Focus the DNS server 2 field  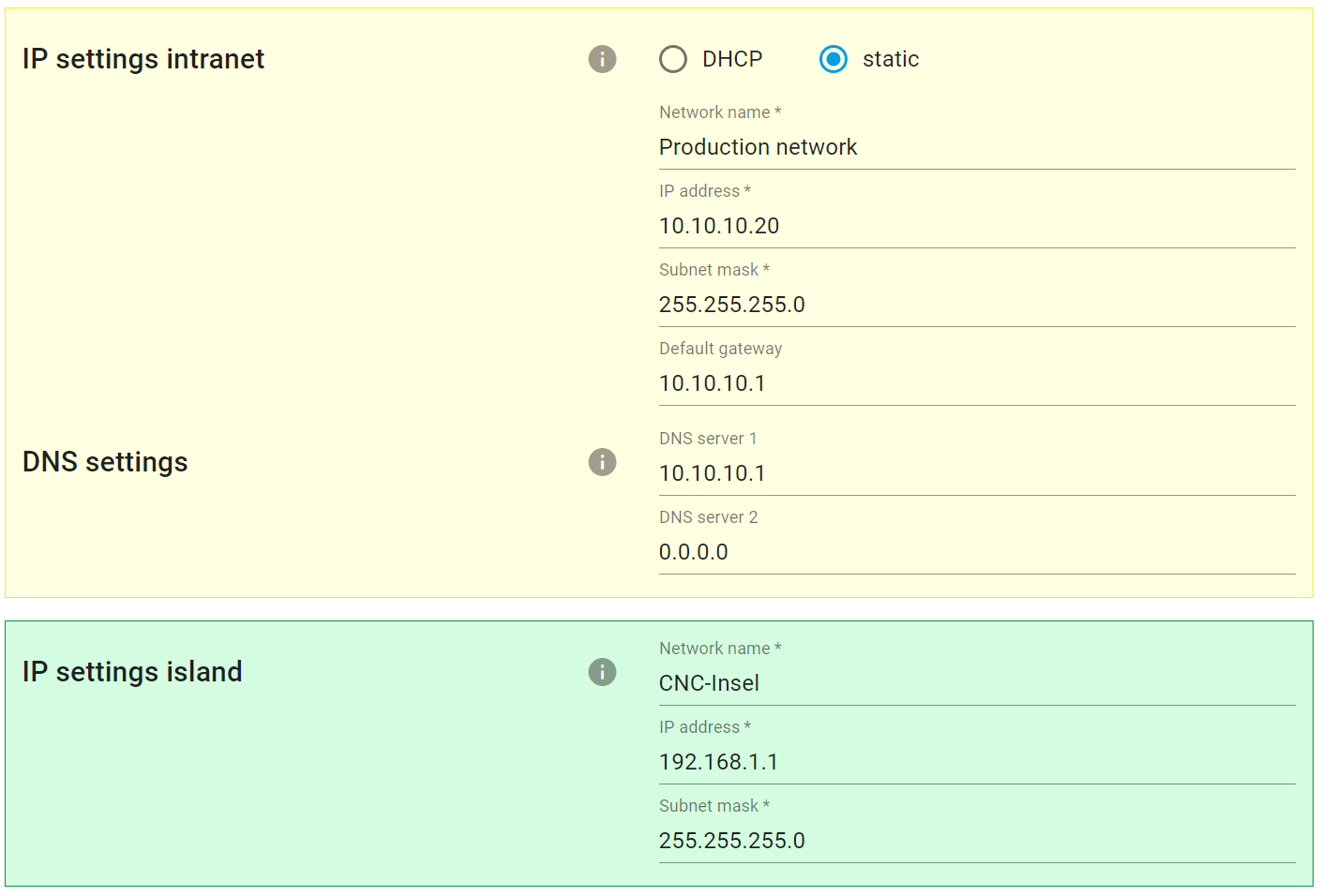coord(976,552)
